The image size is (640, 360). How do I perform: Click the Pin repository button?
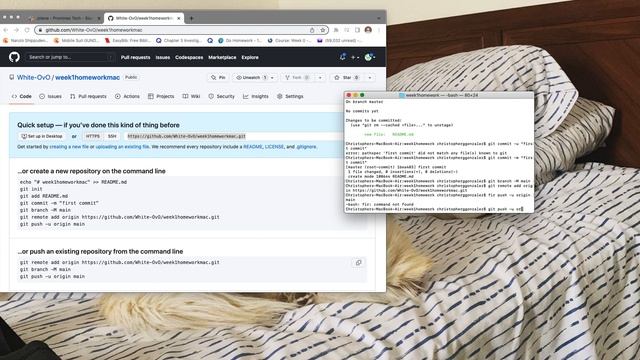click(x=218, y=78)
